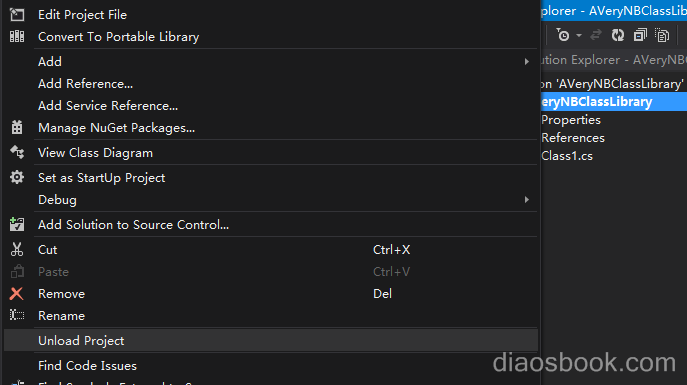Expand the Add submenu arrow

click(x=527, y=62)
